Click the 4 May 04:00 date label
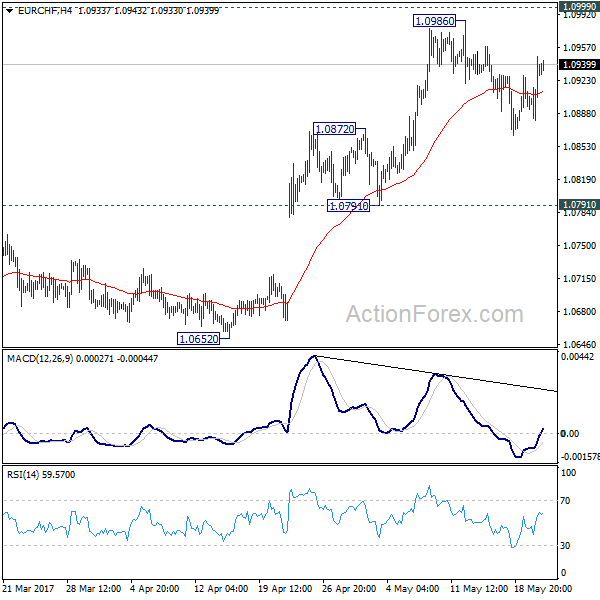Screen dimensions: 600x600 [412, 589]
